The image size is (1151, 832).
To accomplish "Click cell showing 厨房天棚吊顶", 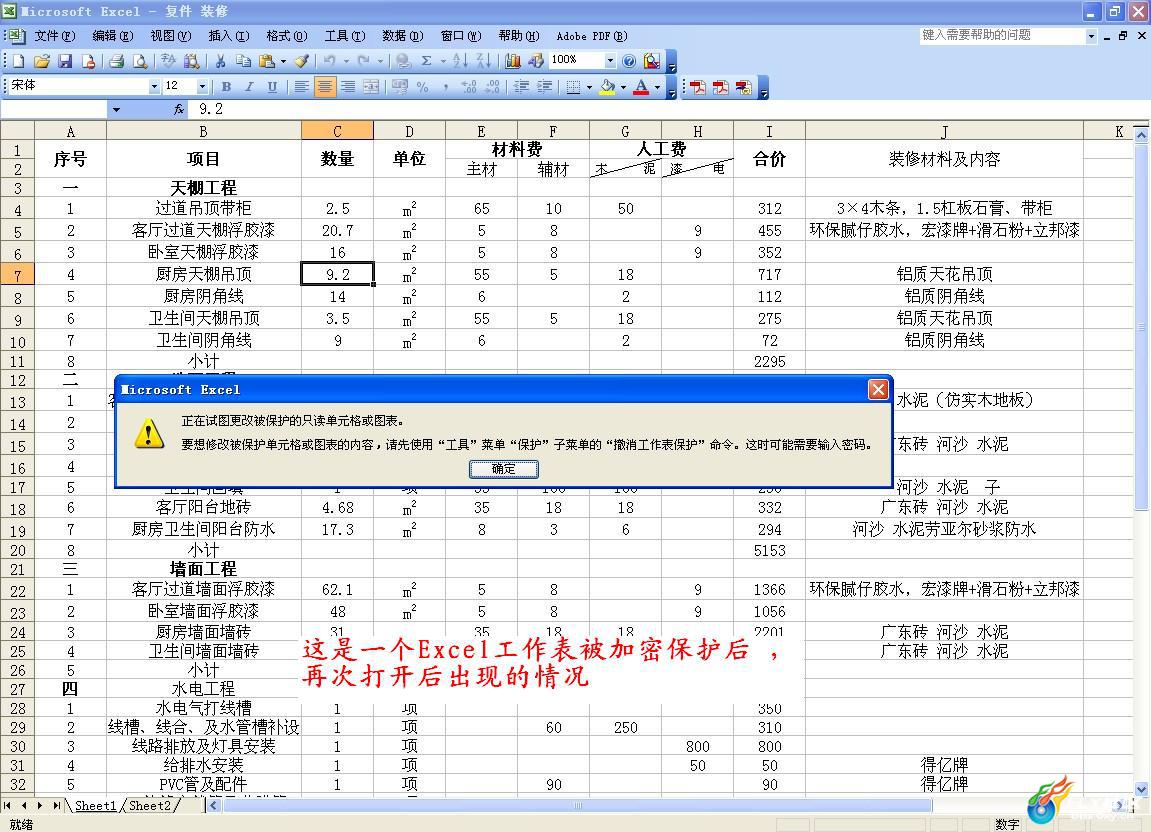I will pyautogui.click(x=203, y=275).
